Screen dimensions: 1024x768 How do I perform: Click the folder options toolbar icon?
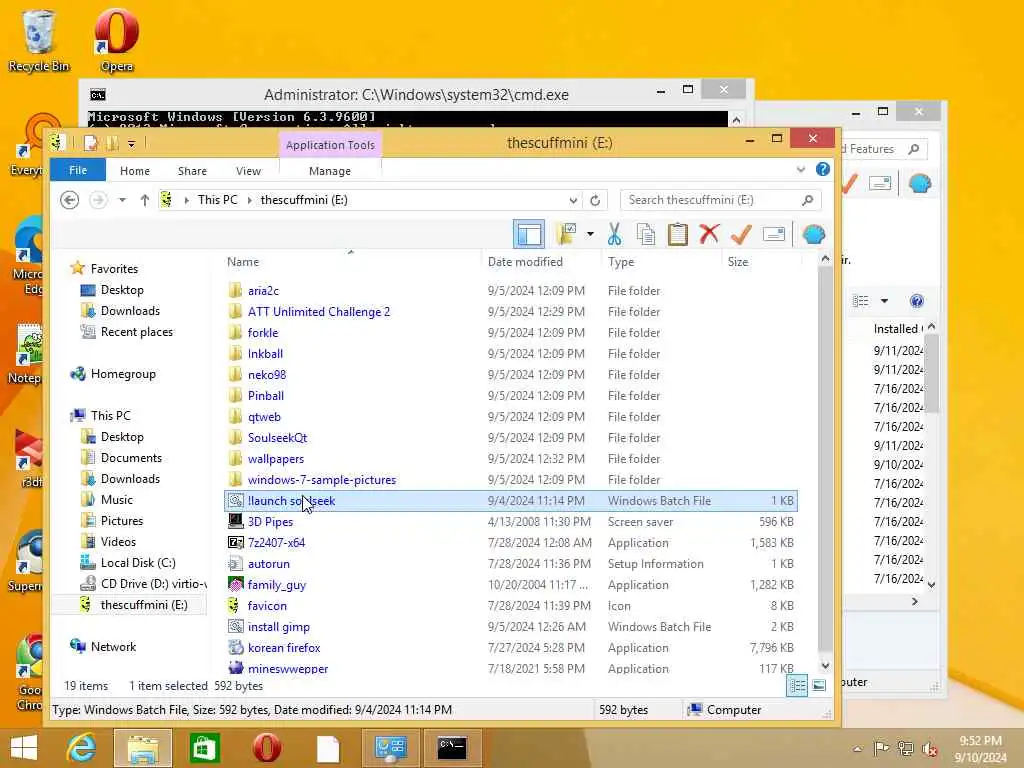[566, 234]
